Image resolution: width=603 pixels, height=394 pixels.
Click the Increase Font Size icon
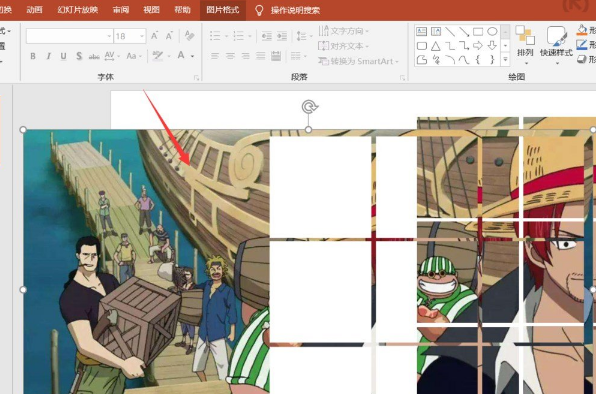[154, 36]
